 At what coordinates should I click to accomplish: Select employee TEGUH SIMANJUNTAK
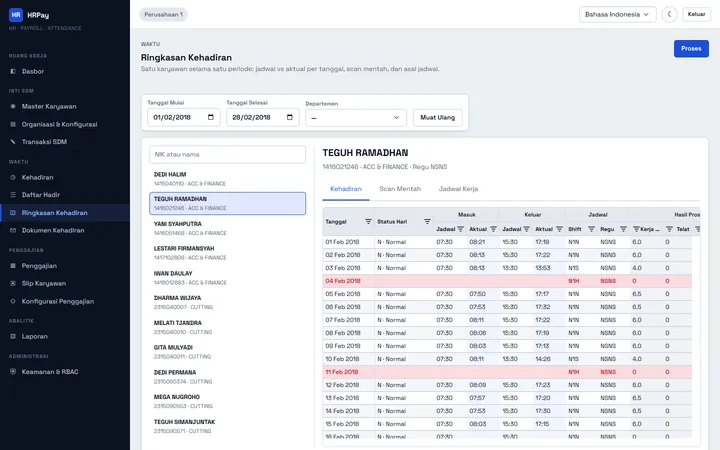click(227, 426)
